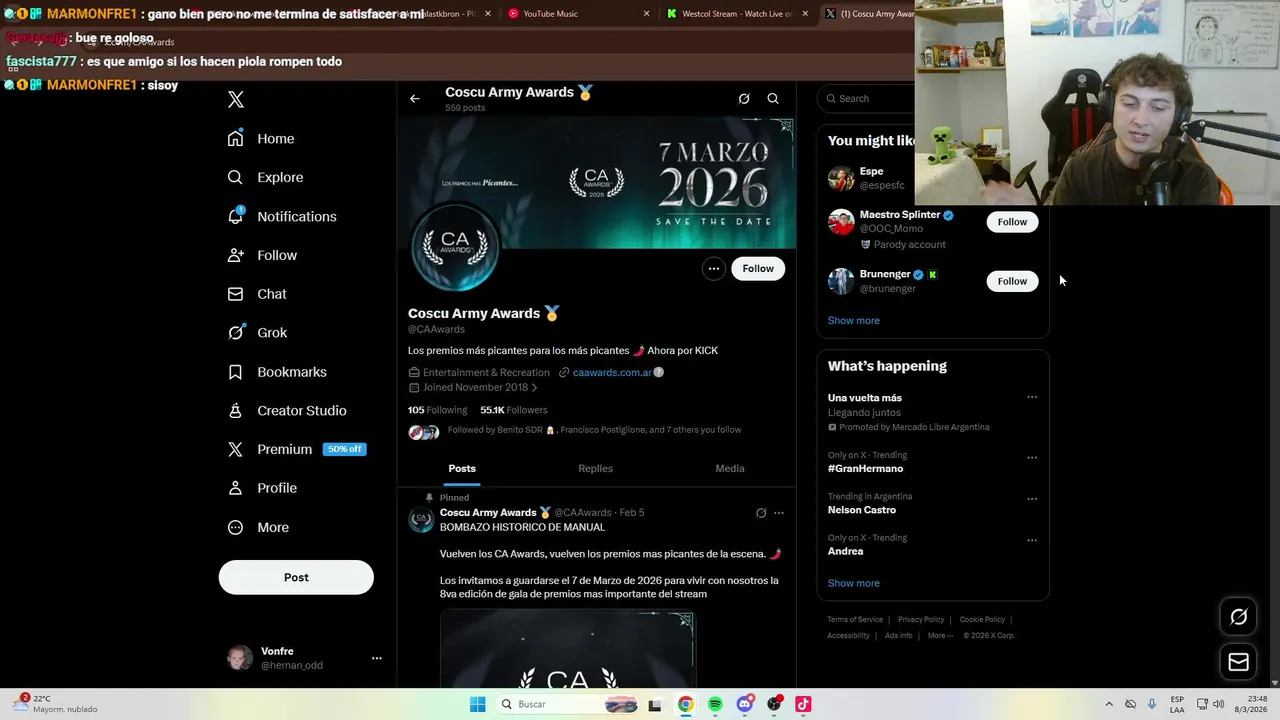The height and width of the screenshot is (720, 1280).
Task: Follow the Coscu Army Awards profile
Action: click(x=758, y=268)
